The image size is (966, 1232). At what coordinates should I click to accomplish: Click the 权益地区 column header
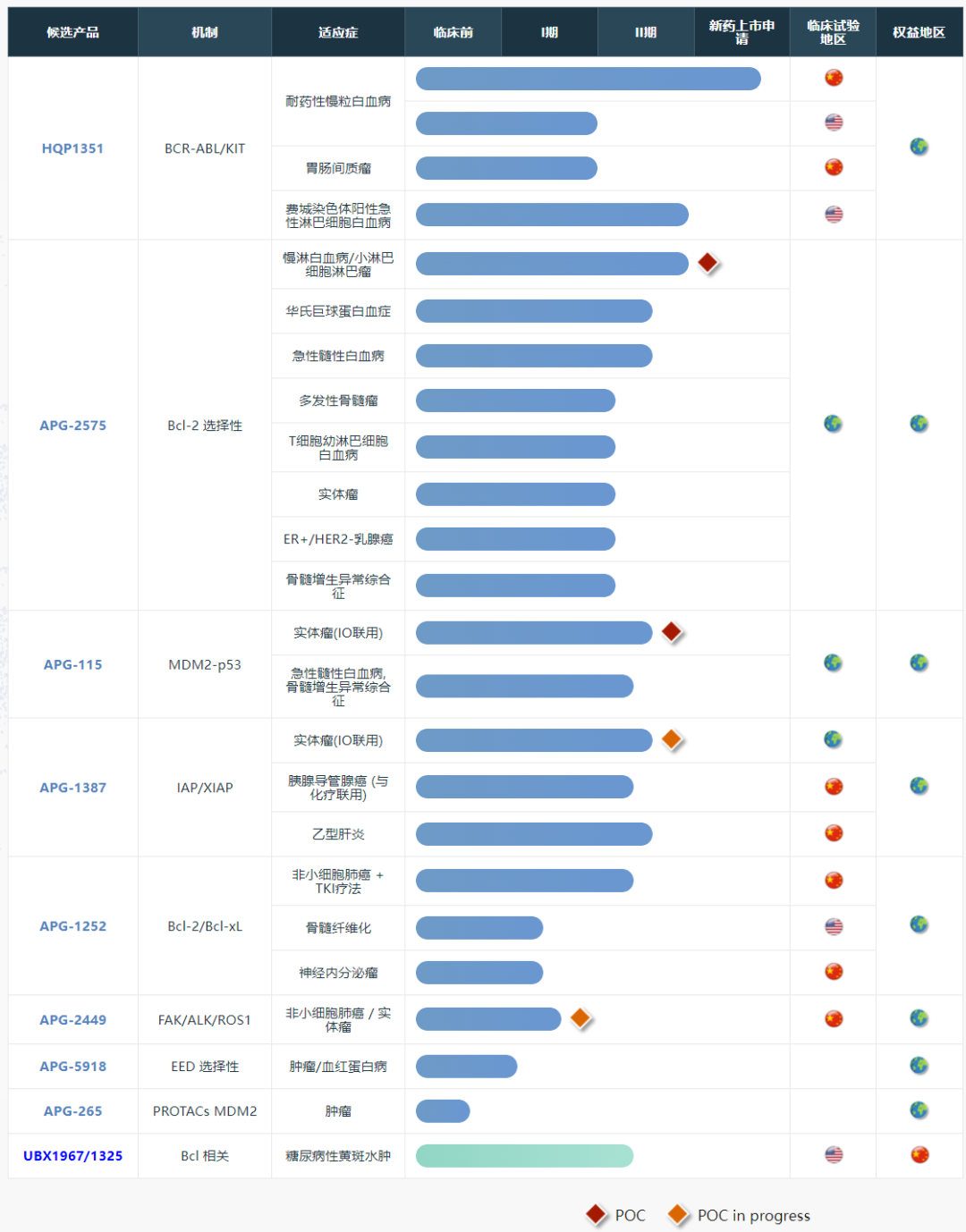click(919, 32)
